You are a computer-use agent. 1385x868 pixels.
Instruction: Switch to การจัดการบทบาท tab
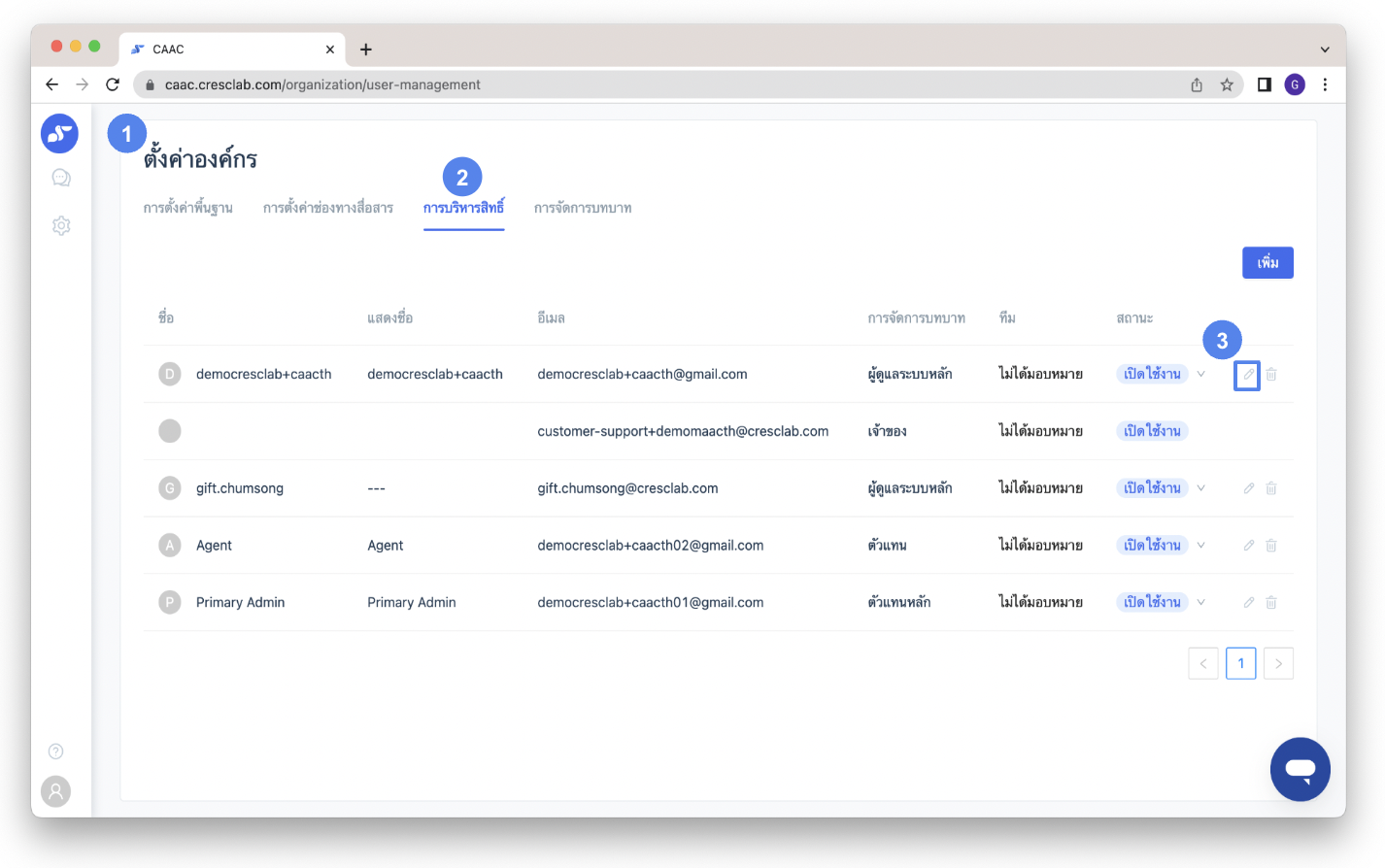(583, 208)
